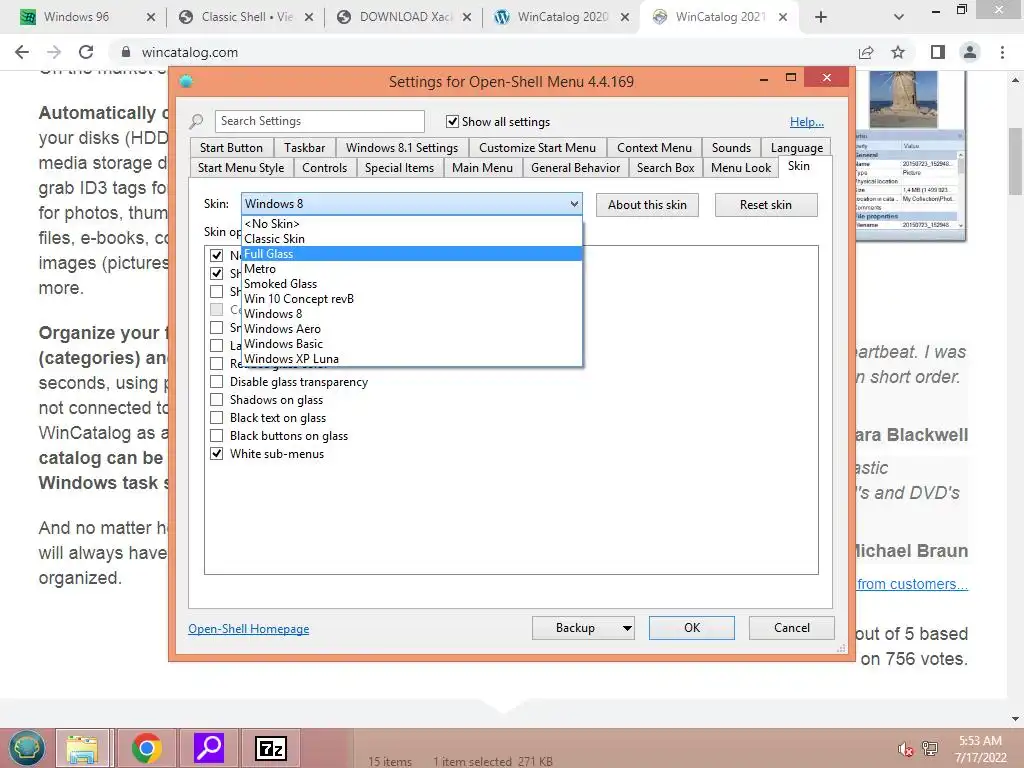The image size is (1024, 768).
Task: Open the Chrome profile avatar
Action: pos(970,52)
